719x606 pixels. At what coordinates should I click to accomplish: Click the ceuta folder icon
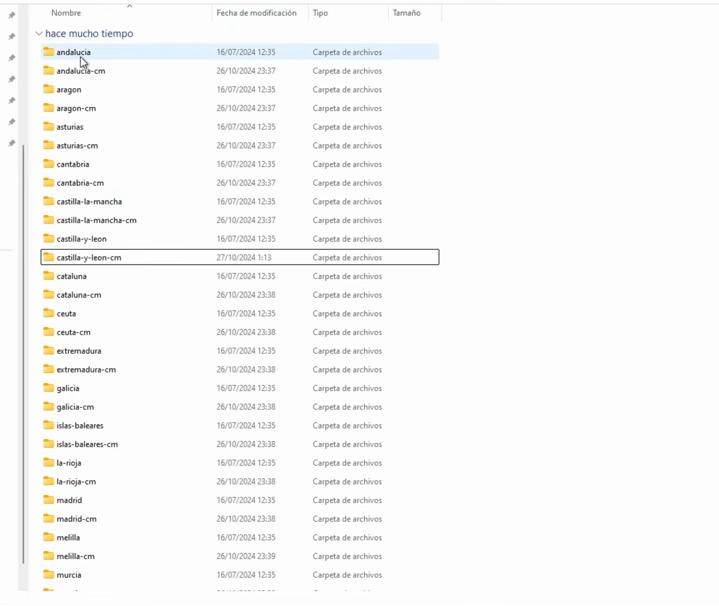click(49, 314)
